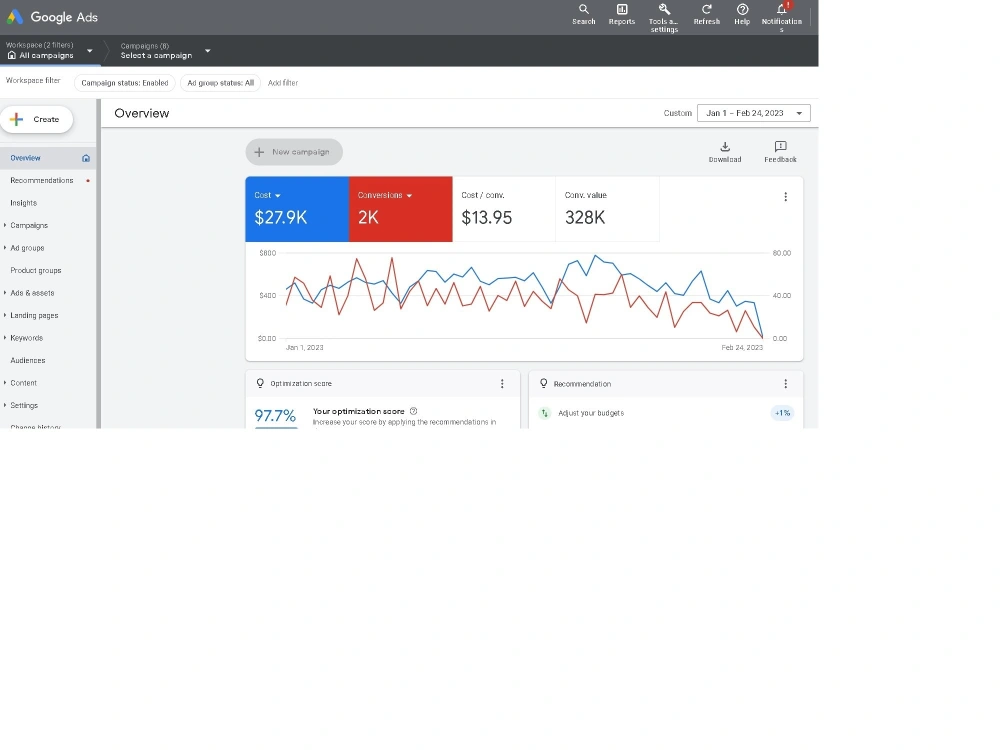Image resolution: width=1000 pixels, height=750 pixels.
Task: Click the Conv. value scorecard
Action: (x=607, y=209)
